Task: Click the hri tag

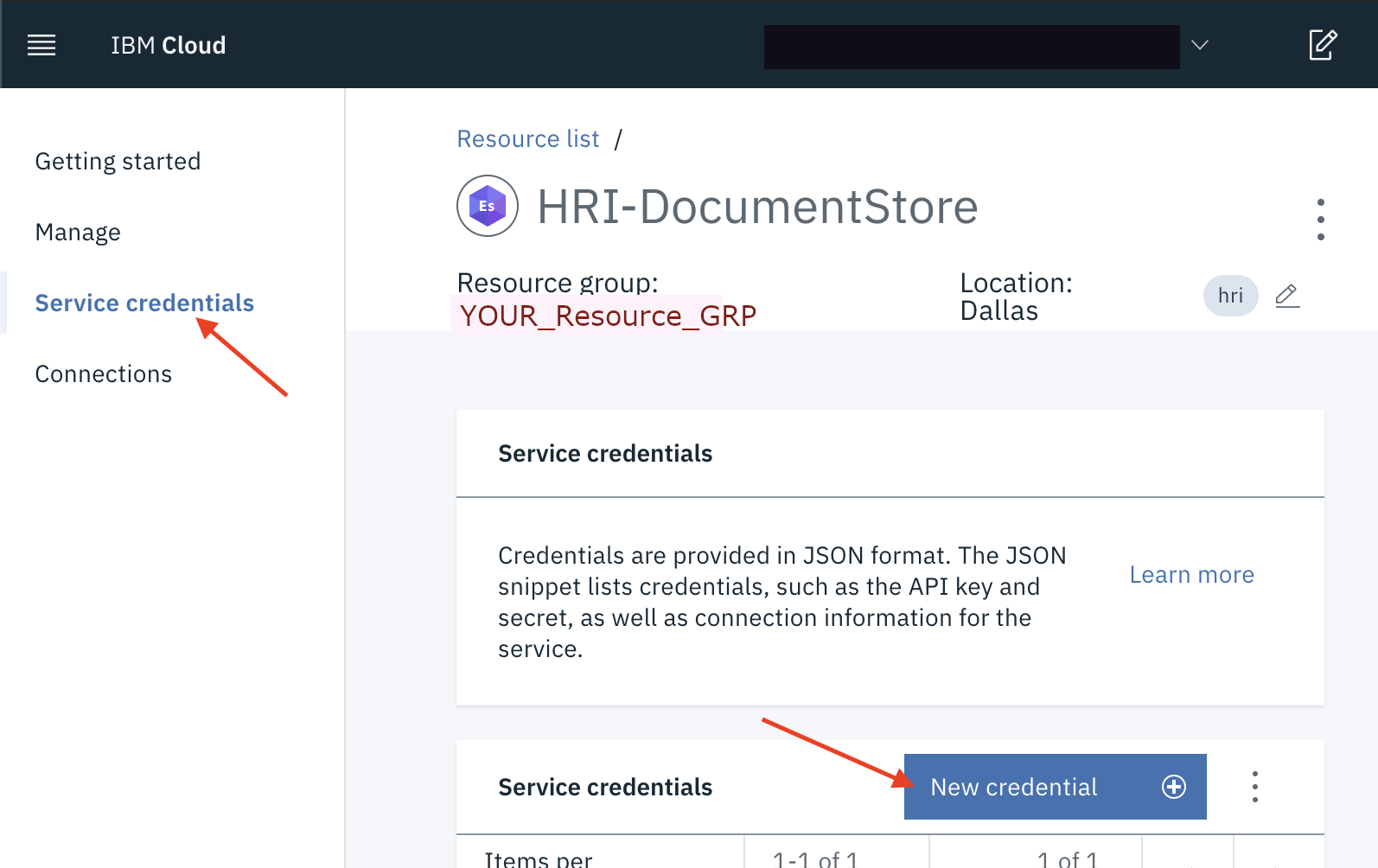Action: coord(1230,296)
